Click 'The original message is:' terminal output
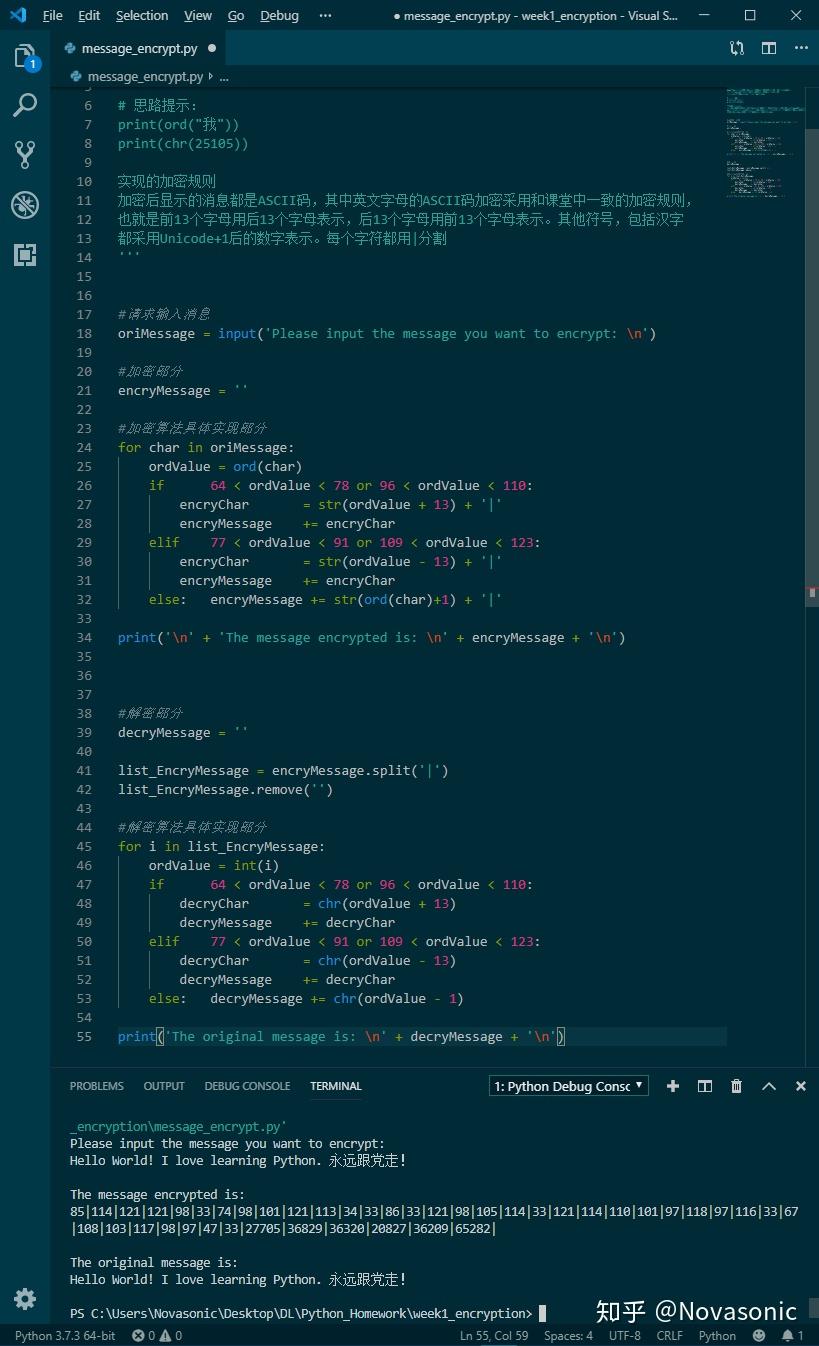 pos(154,1263)
